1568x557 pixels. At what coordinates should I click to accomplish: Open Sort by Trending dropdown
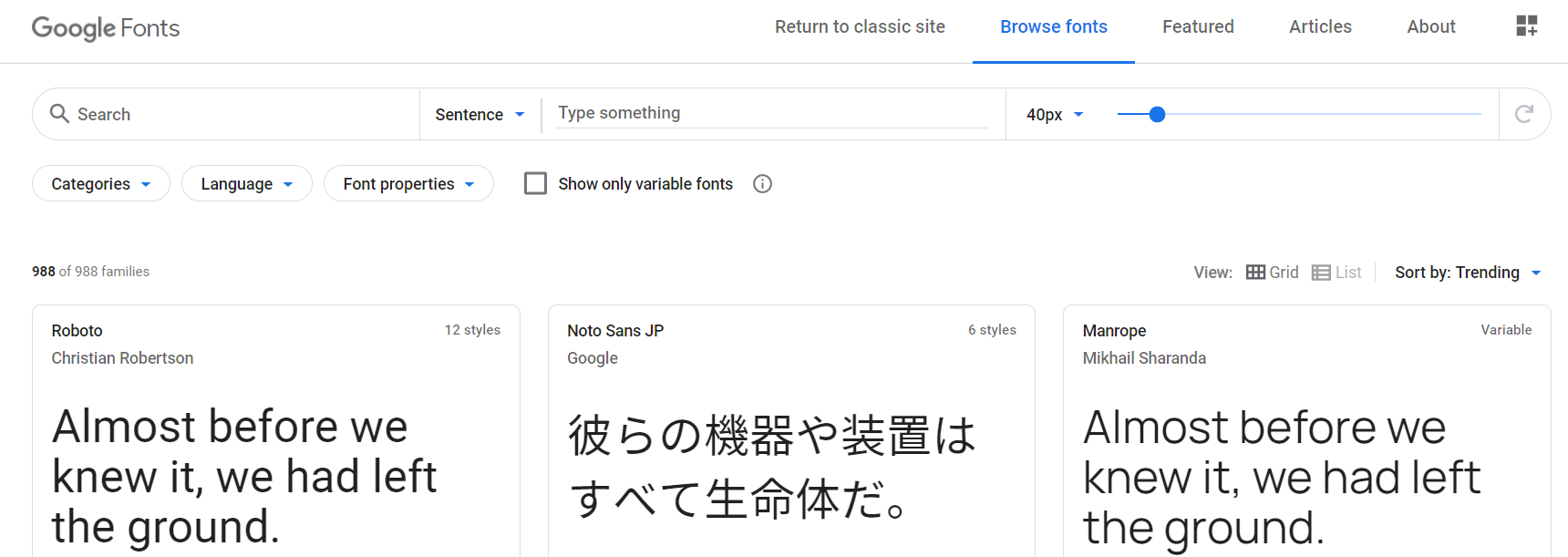click(1467, 273)
